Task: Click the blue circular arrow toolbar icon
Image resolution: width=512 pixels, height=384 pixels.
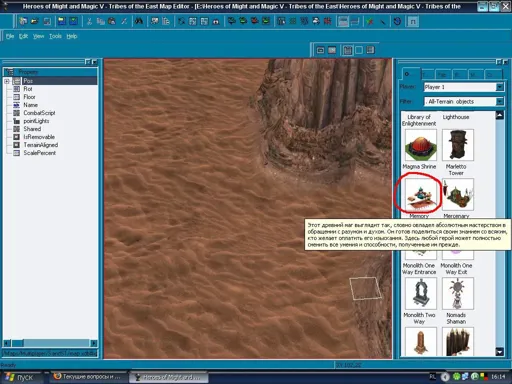Action: tap(397, 22)
